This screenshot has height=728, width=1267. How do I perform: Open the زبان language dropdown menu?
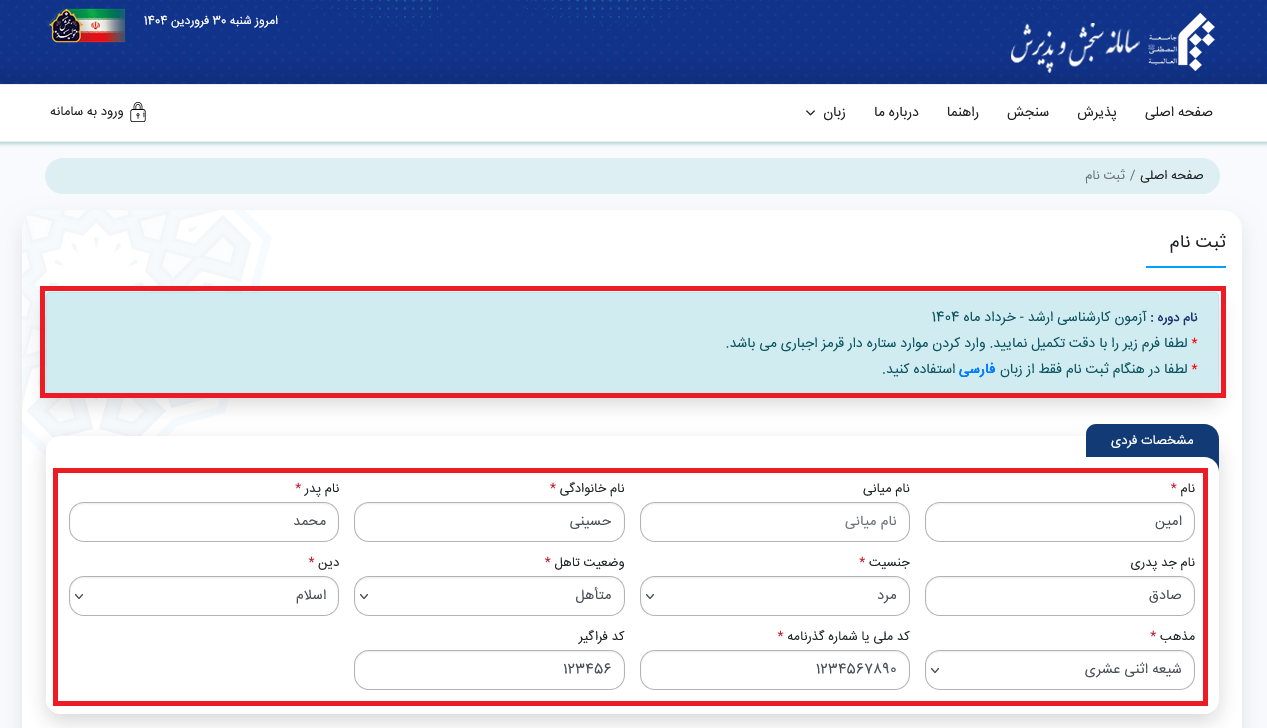[825, 112]
